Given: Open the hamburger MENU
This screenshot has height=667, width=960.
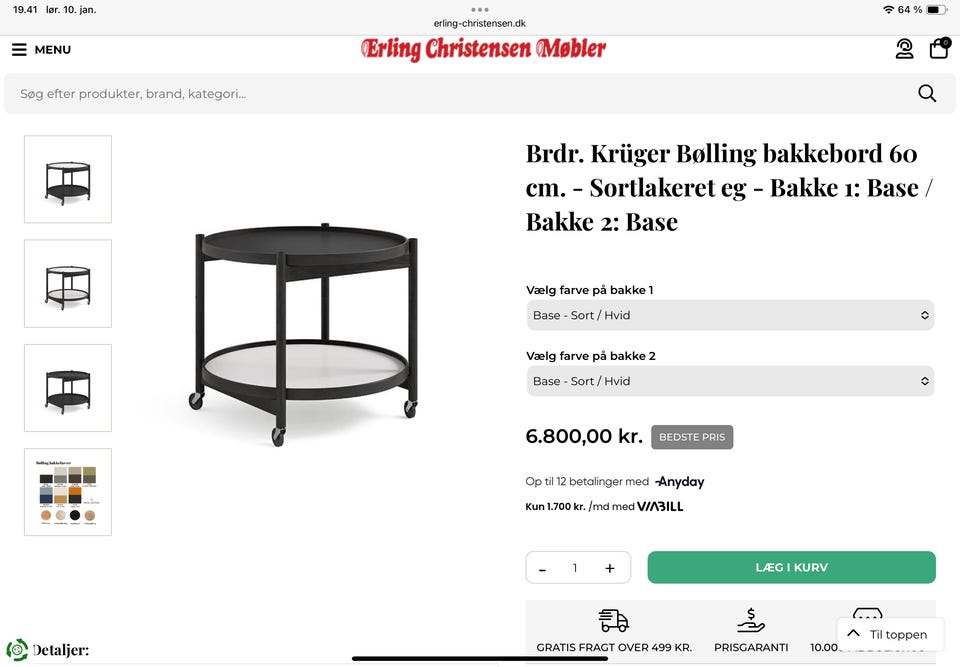Looking at the screenshot, I should 41,50.
